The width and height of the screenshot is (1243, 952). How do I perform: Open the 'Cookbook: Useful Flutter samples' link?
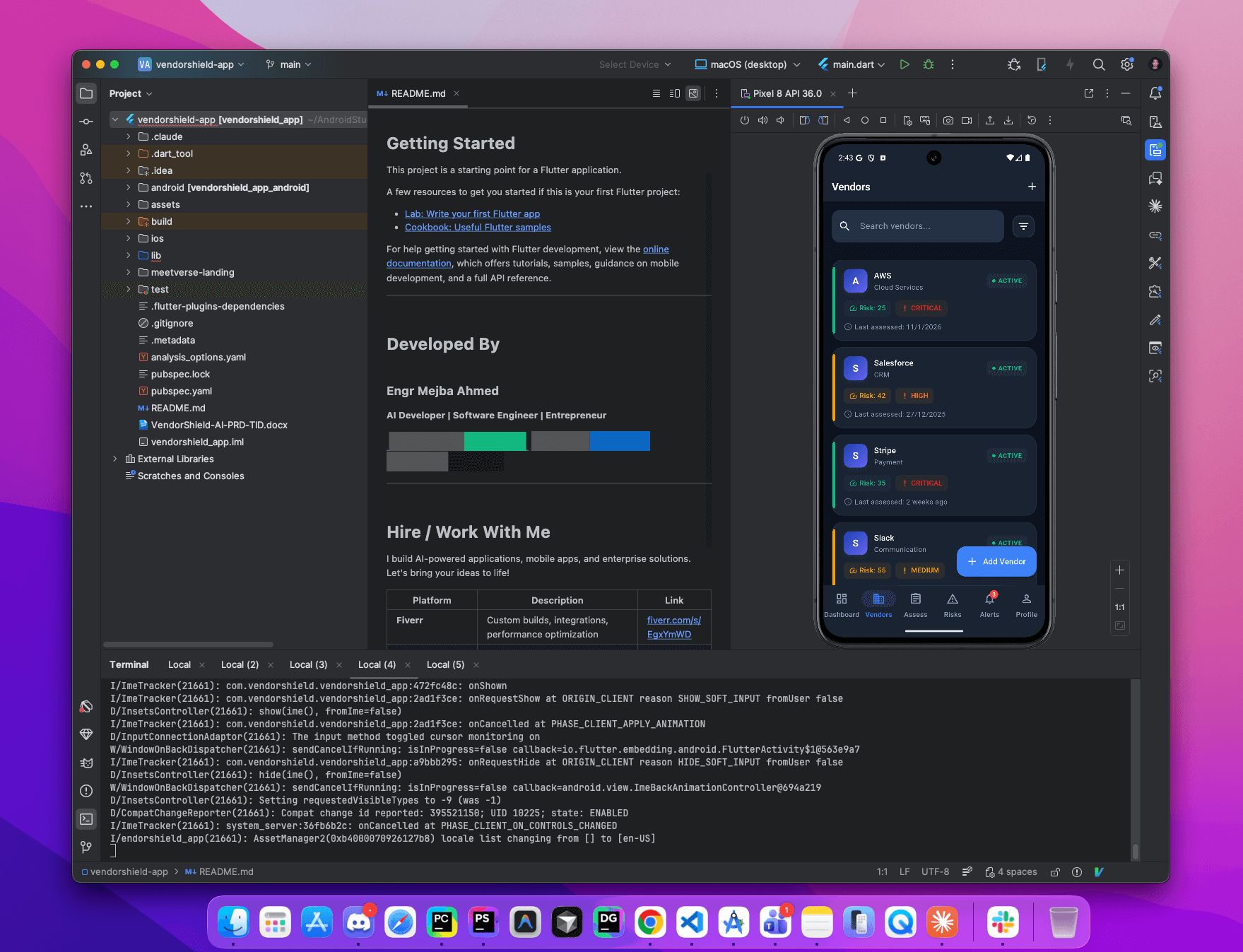click(478, 227)
